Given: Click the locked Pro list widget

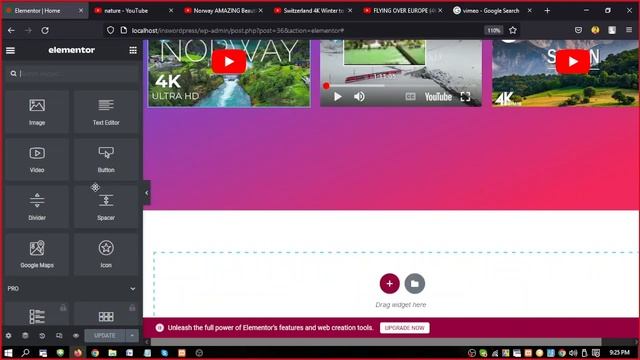Looking at the screenshot, I should click(37, 314).
